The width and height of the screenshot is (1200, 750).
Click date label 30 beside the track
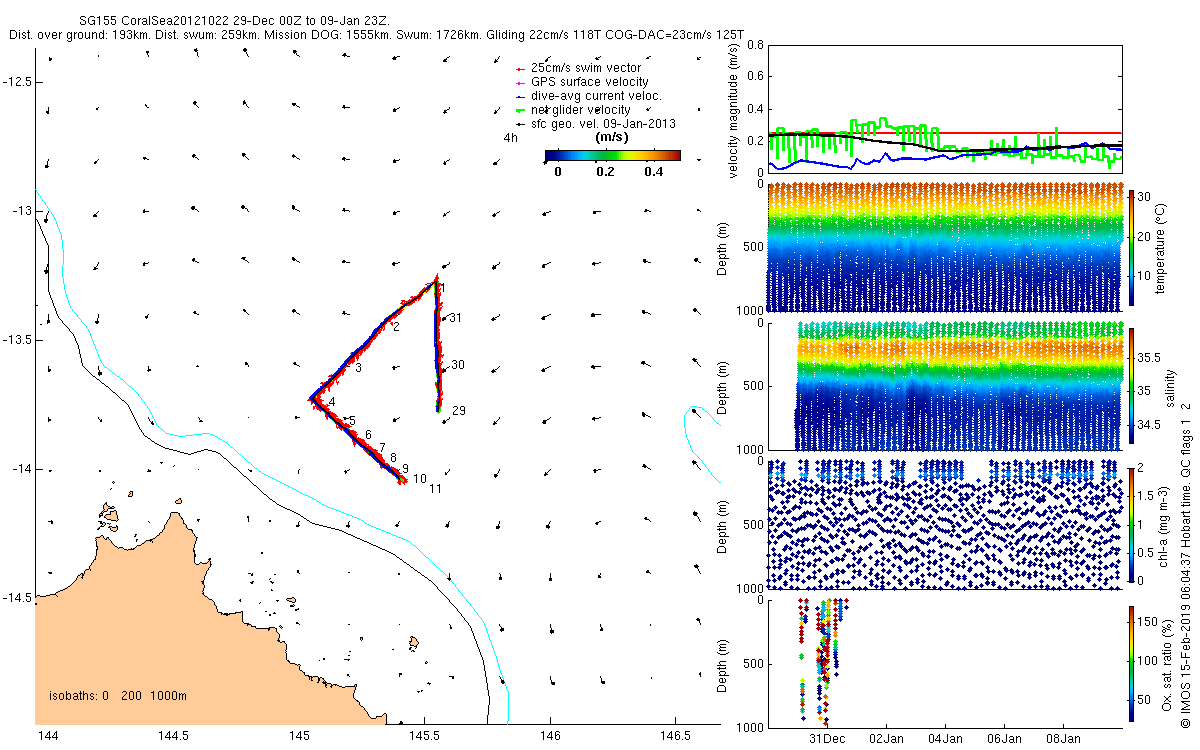(458, 365)
